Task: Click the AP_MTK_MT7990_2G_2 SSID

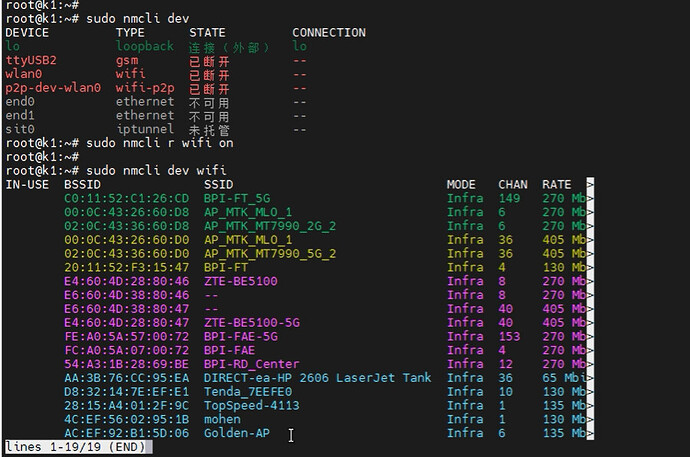Action: pos(270,226)
